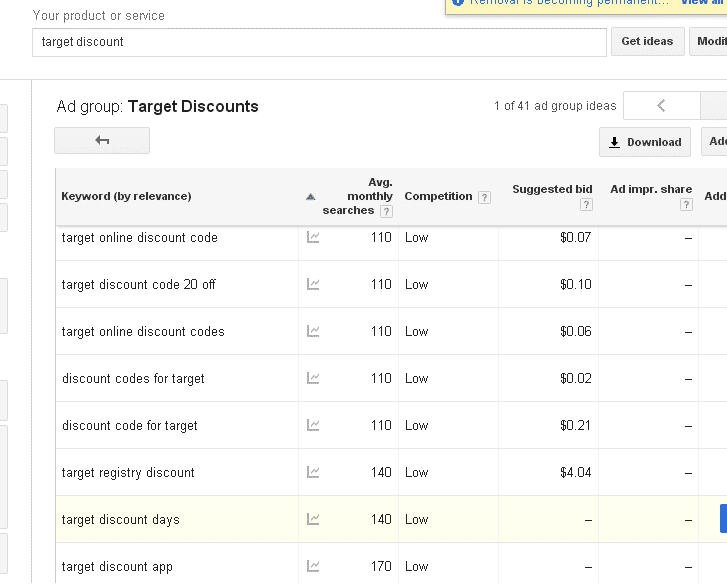727x585 pixels.
Task: Click the $0.02 suggested bid value
Action: click(x=575, y=378)
